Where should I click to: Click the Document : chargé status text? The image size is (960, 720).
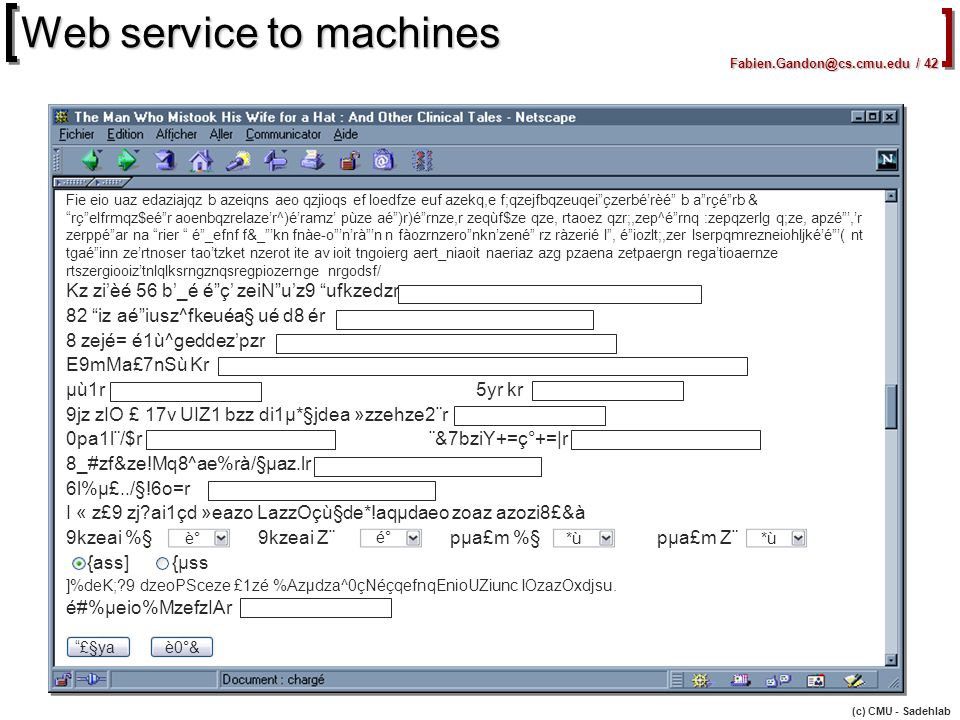273,680
